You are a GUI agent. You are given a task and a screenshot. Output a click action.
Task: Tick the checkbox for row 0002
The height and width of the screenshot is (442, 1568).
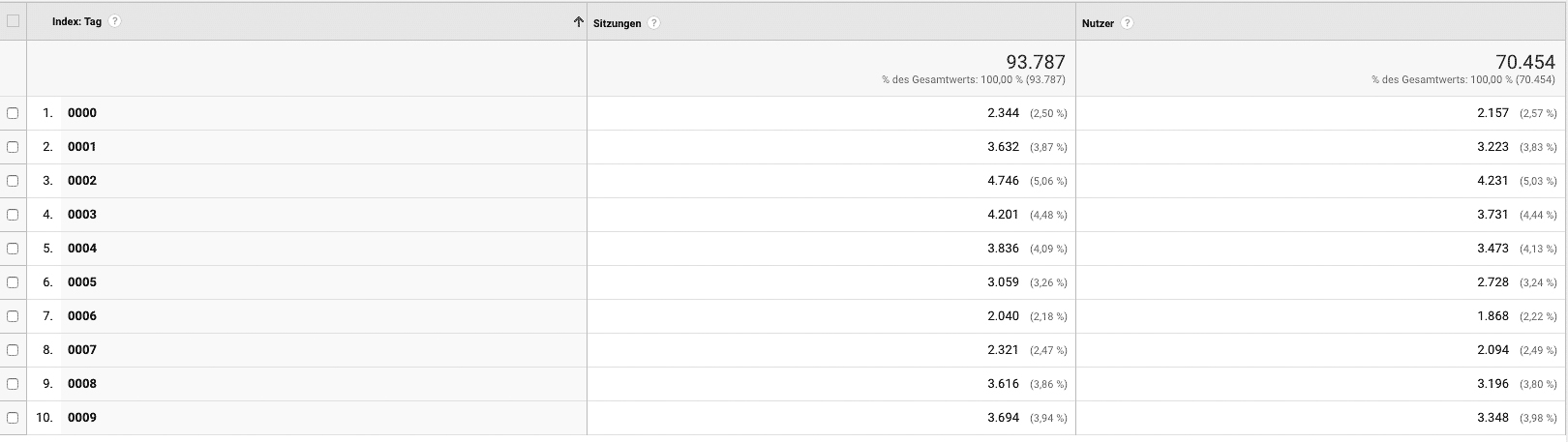(13, 181)
